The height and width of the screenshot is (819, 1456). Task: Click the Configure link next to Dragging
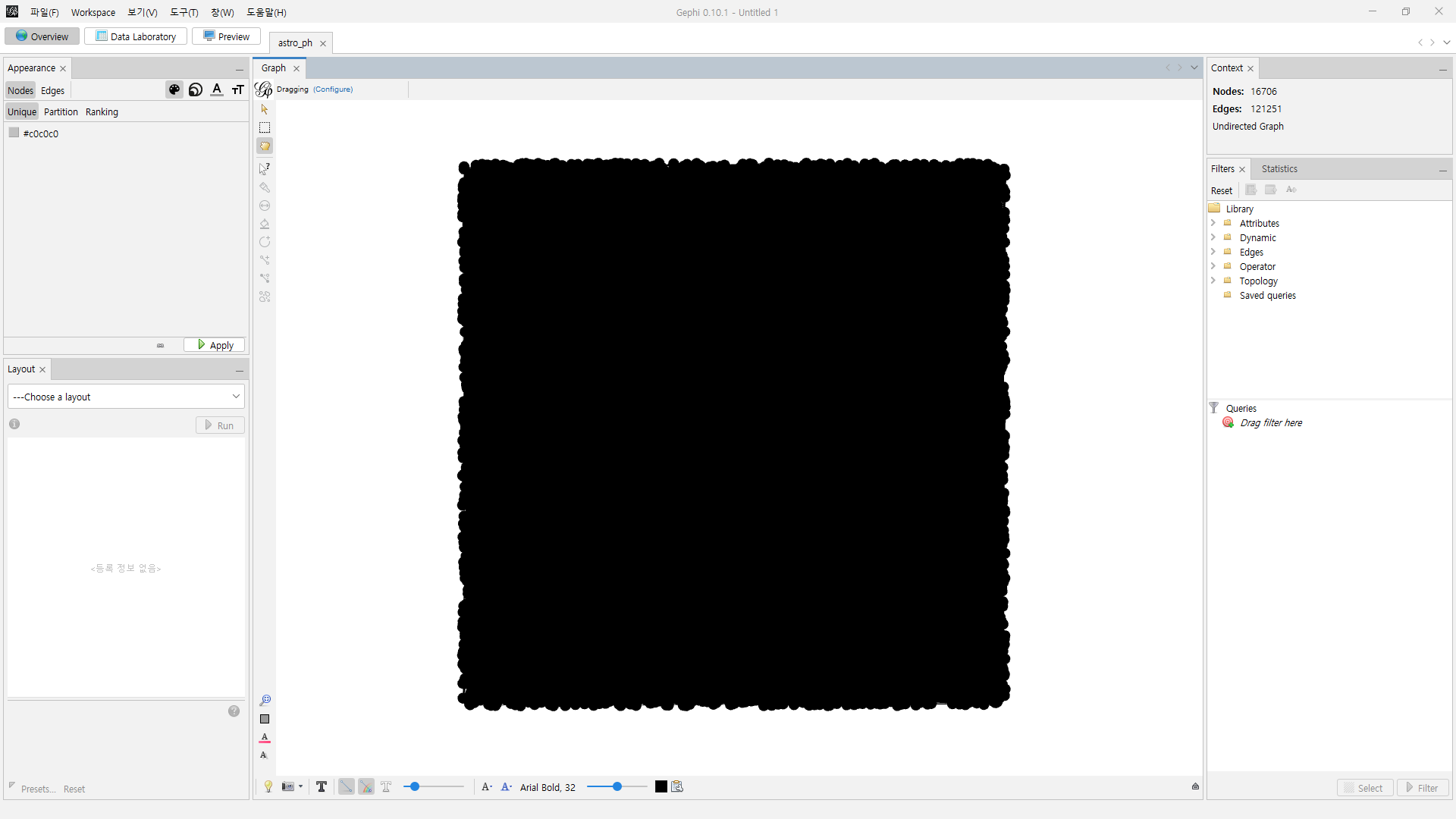point(333,89)
